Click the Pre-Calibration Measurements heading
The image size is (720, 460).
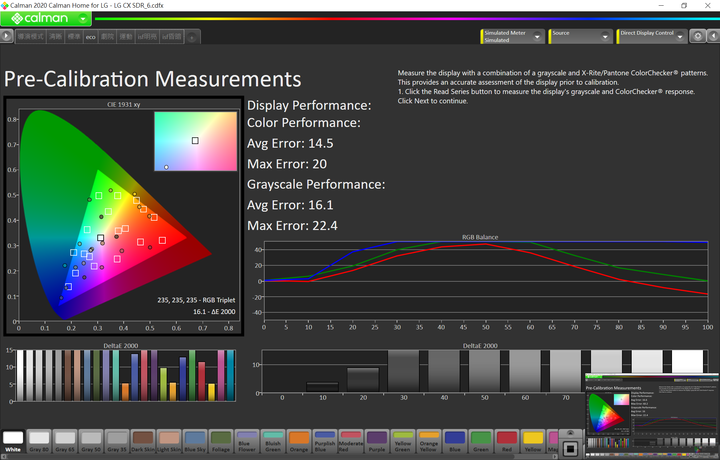[x=152, y=79]
